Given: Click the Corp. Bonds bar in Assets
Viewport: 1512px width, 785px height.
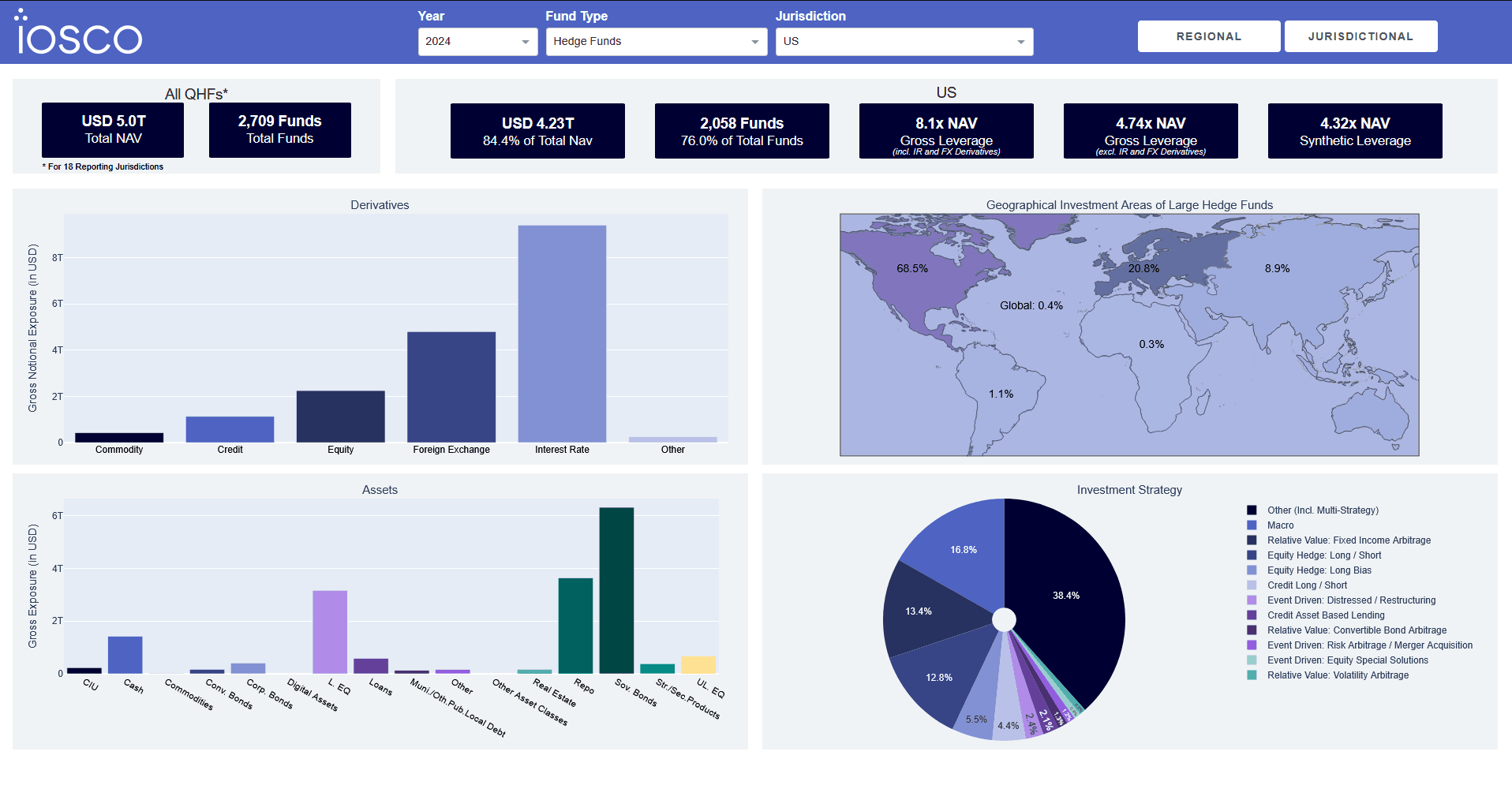Looking at the screenshot, I should (x=248, y=668).
